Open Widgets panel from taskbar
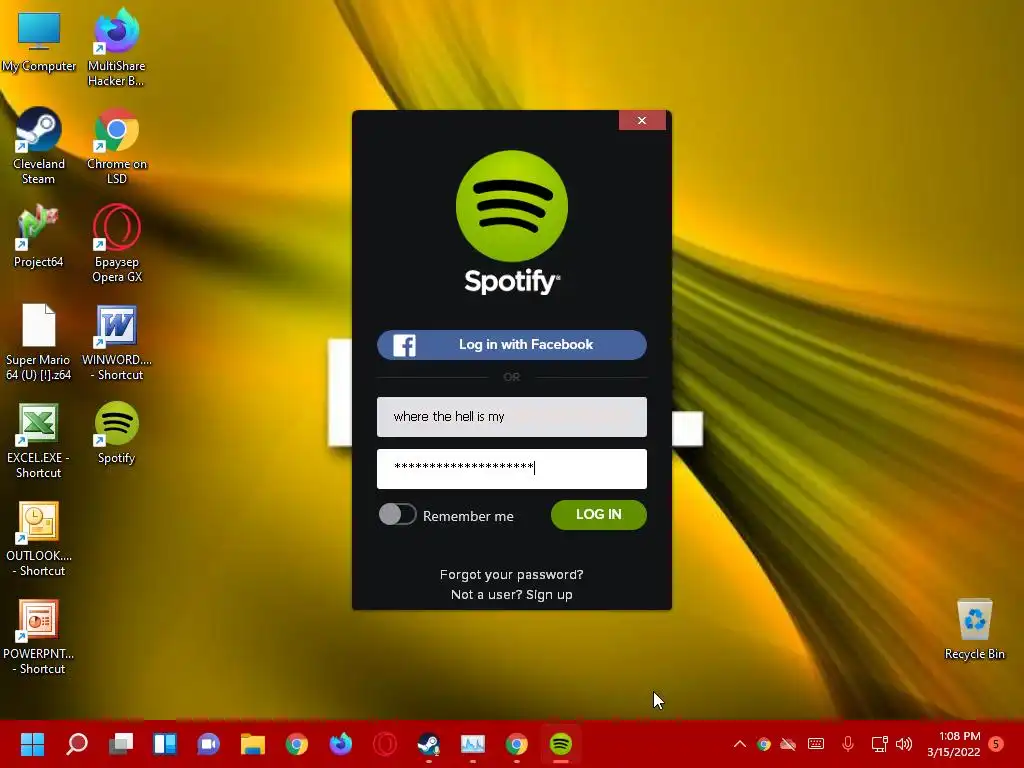This screenshot has width=1024, height=768. (165, 744)
